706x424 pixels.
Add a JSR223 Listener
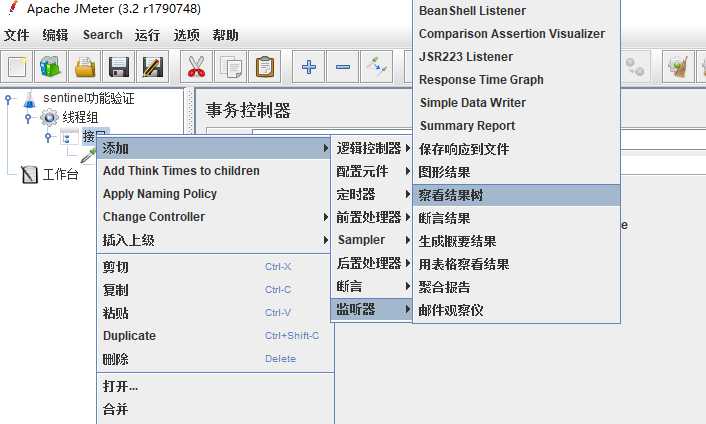pos(516,57)
